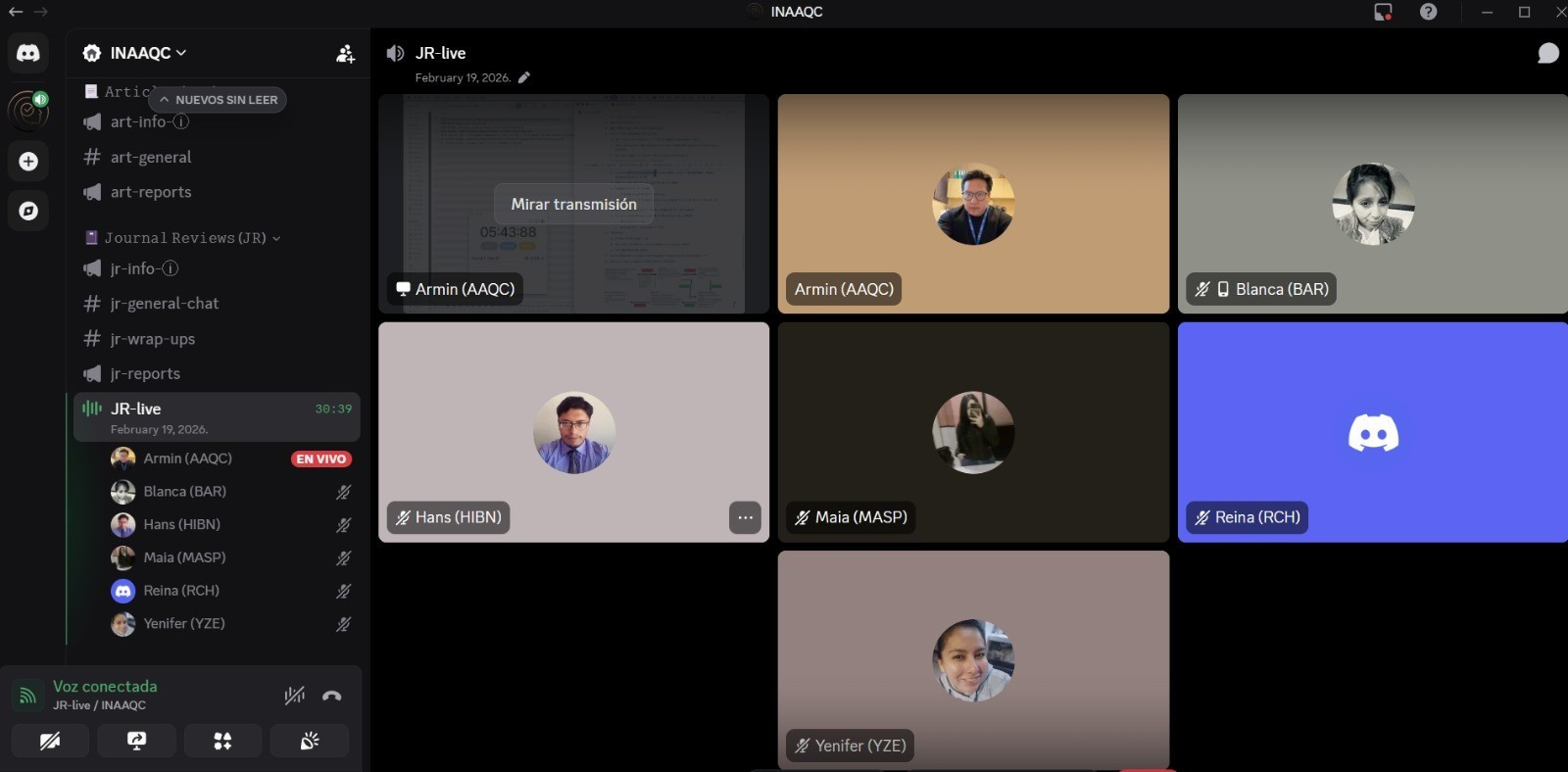Click the Add a Server plus icon
Image resolution: width=1568 pixels, height=772 pixels.
[28, 162]
